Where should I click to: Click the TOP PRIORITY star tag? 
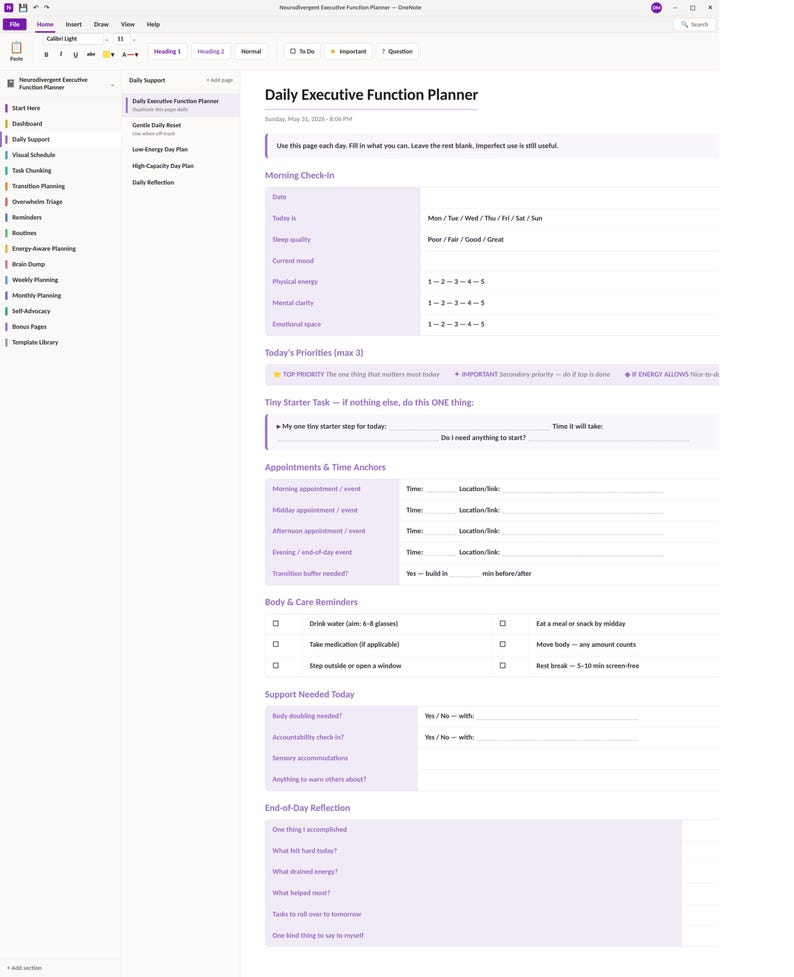click(356, 374)
